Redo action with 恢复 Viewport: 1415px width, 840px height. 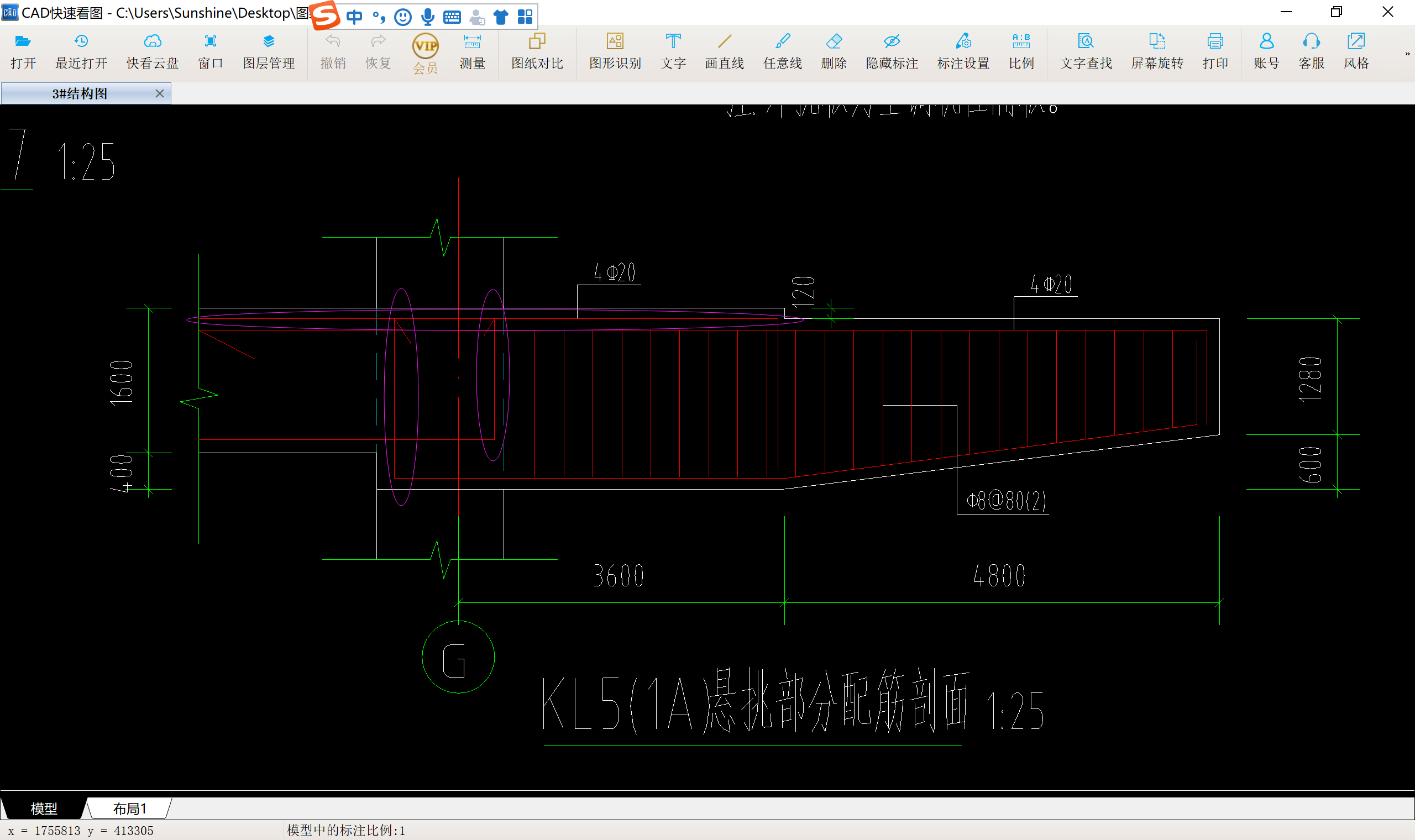pyautogui.click(x=378, y=52)
